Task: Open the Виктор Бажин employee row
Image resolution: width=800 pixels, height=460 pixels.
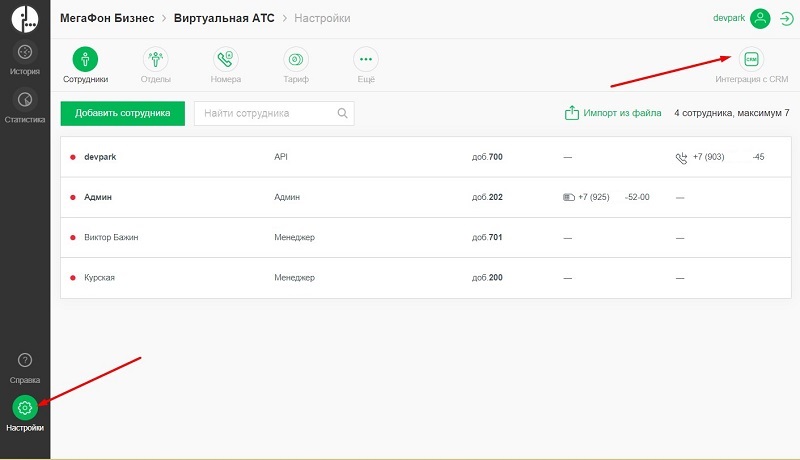Action: (x=426, y=238)
